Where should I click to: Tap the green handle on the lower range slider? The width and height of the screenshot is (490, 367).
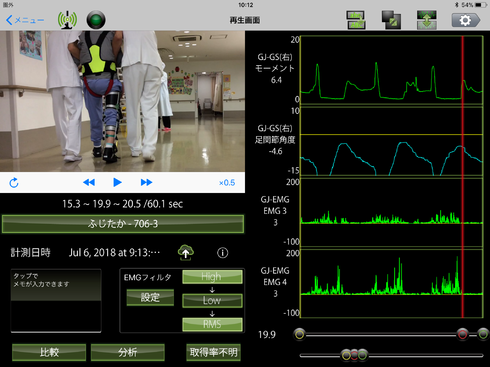coord(362,355)
